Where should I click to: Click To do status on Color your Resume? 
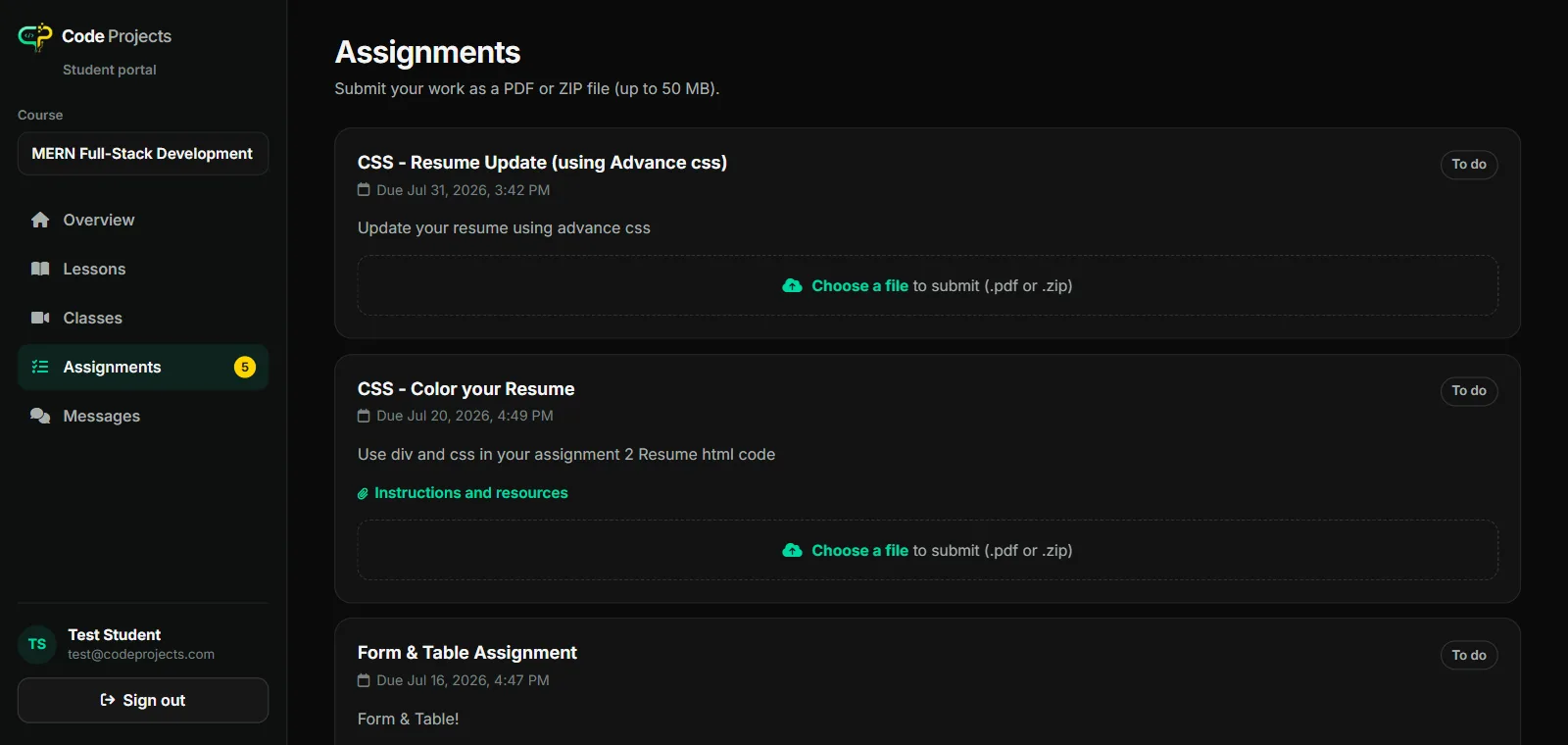(1469, 391)
